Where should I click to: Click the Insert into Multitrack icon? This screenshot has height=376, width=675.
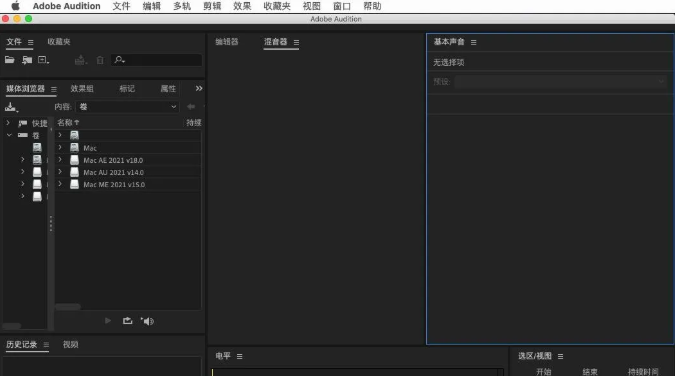coord(80,60)
